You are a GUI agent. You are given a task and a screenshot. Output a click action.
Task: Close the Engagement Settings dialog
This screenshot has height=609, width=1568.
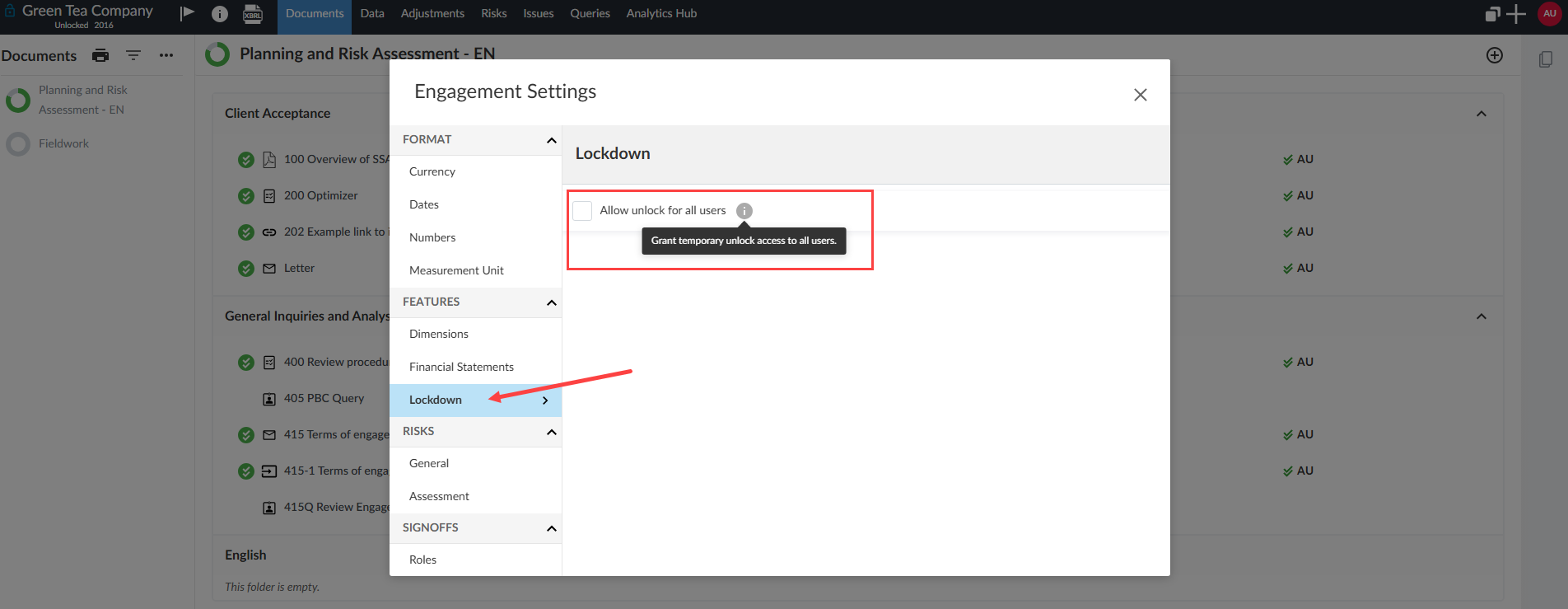pyautogui.click(x=1141, y=95)
